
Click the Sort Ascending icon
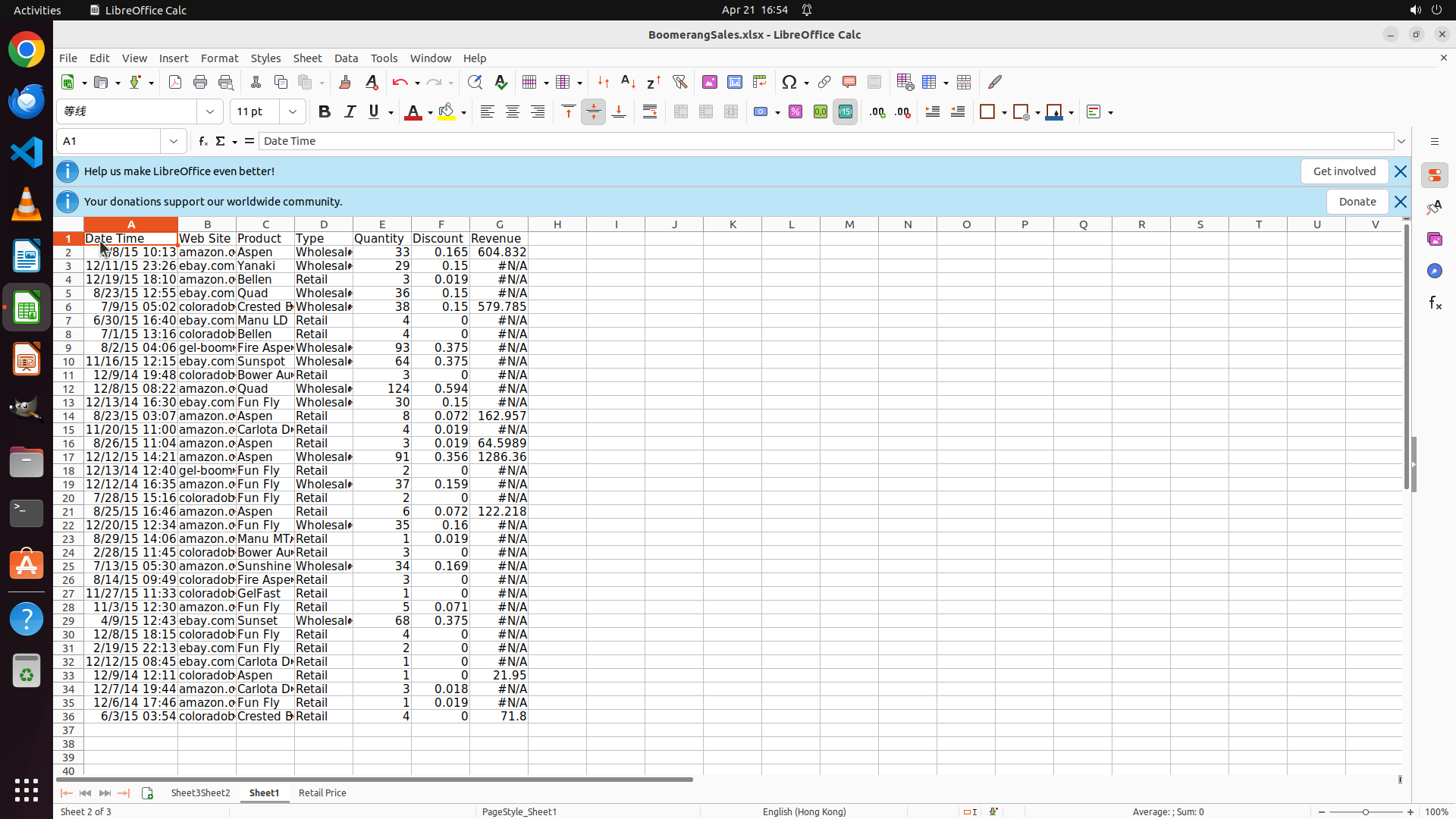click(628, 83)
